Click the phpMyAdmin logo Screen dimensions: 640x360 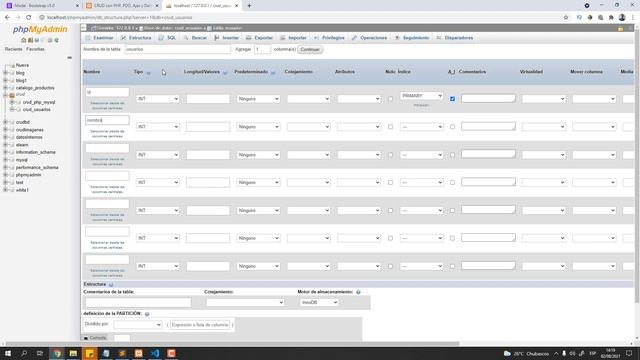[x=40, y=29]
